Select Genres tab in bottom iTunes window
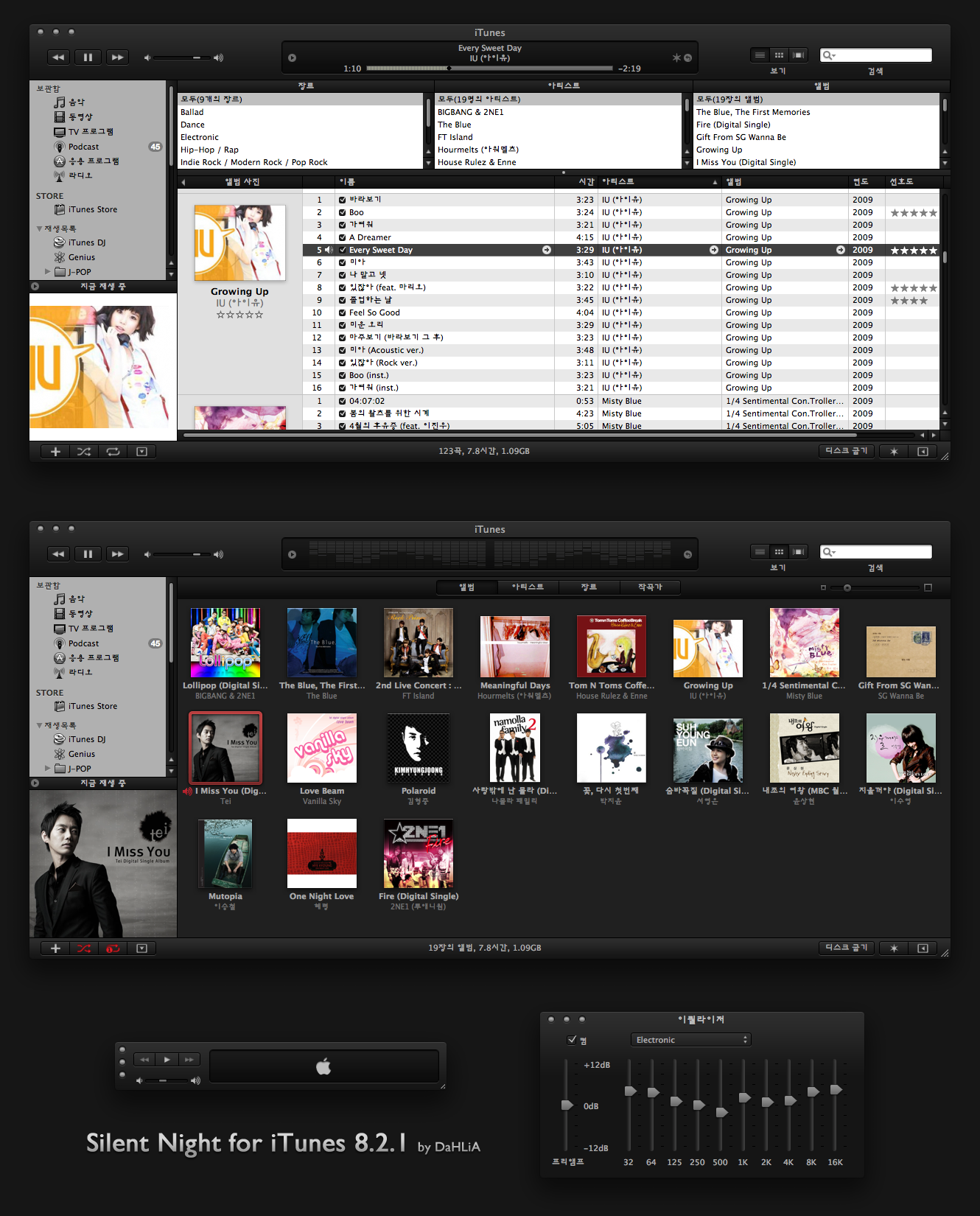Screen dimensions: 980x1216 589,587
